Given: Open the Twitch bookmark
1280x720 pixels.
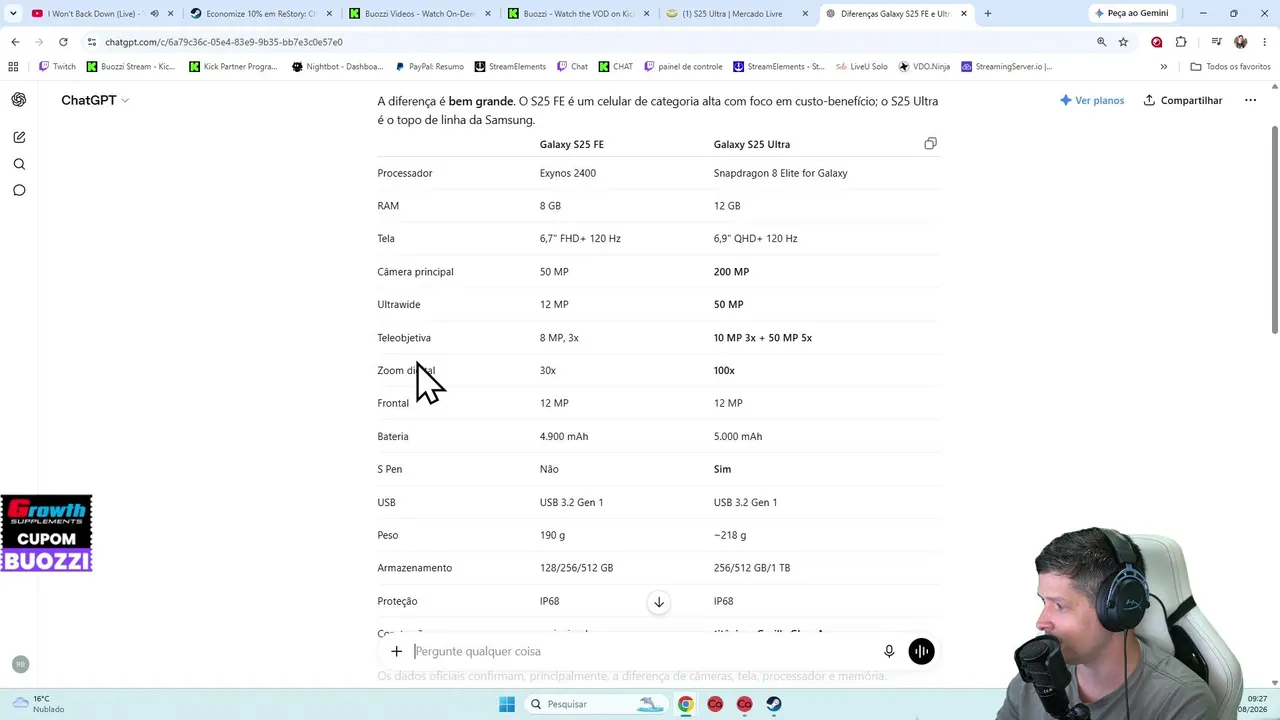Looking at the screenshot, I should pos(57,67).
